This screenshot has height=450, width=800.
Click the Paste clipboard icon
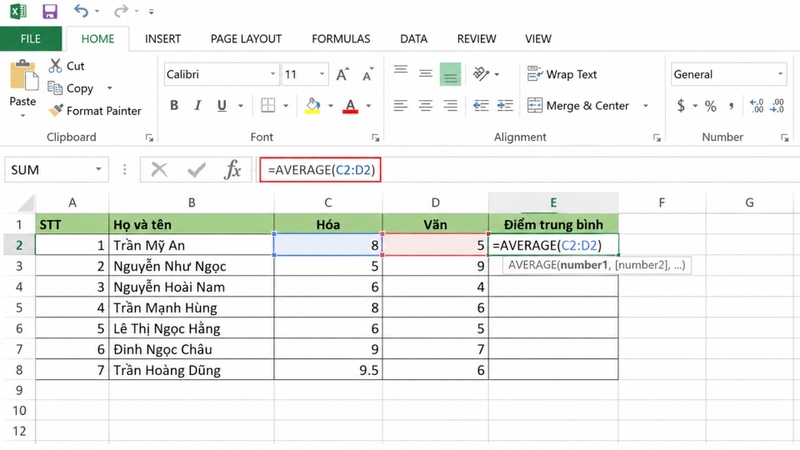point(23,76)
